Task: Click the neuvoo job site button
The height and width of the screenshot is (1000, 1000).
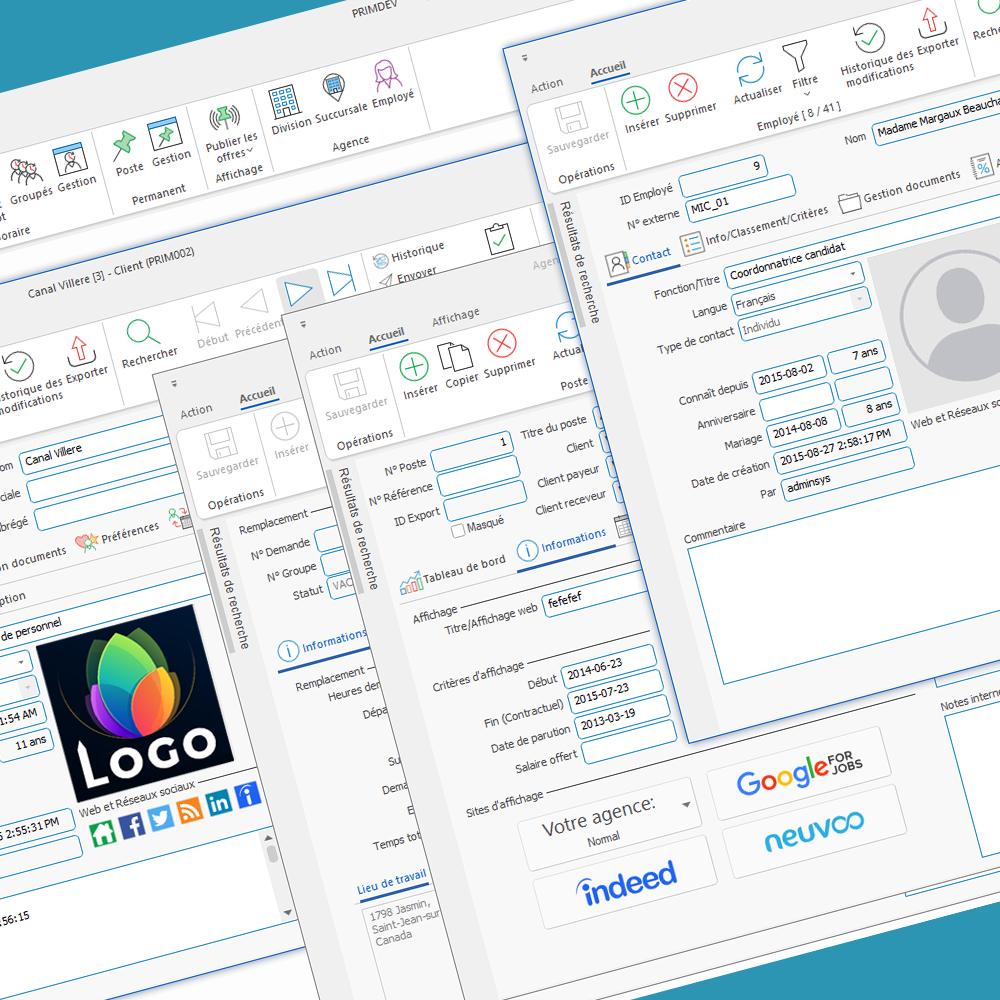Action: coord(814,830)
